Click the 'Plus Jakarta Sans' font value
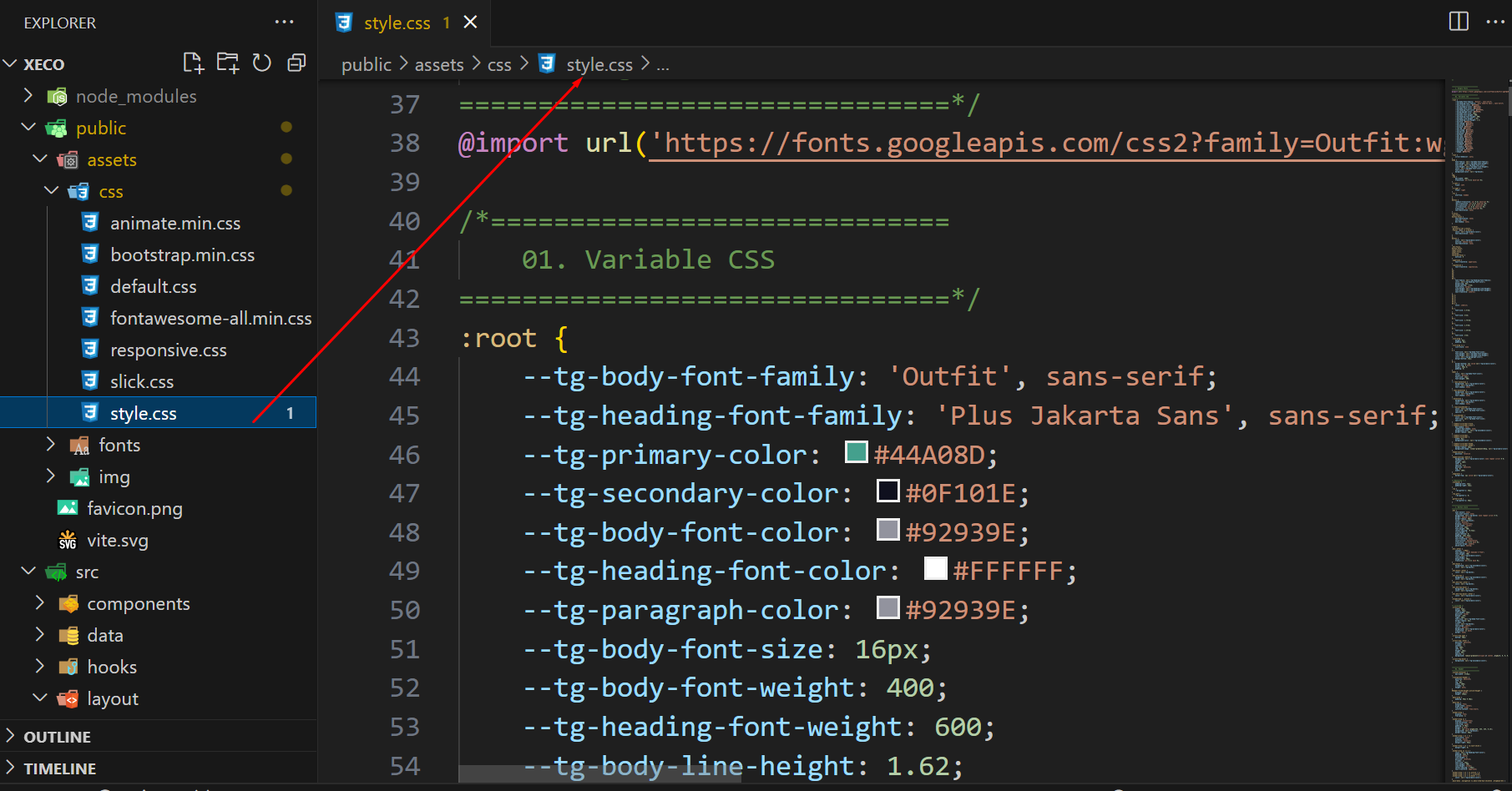This screenshot has height=791, width=1512. (1084, 416)
